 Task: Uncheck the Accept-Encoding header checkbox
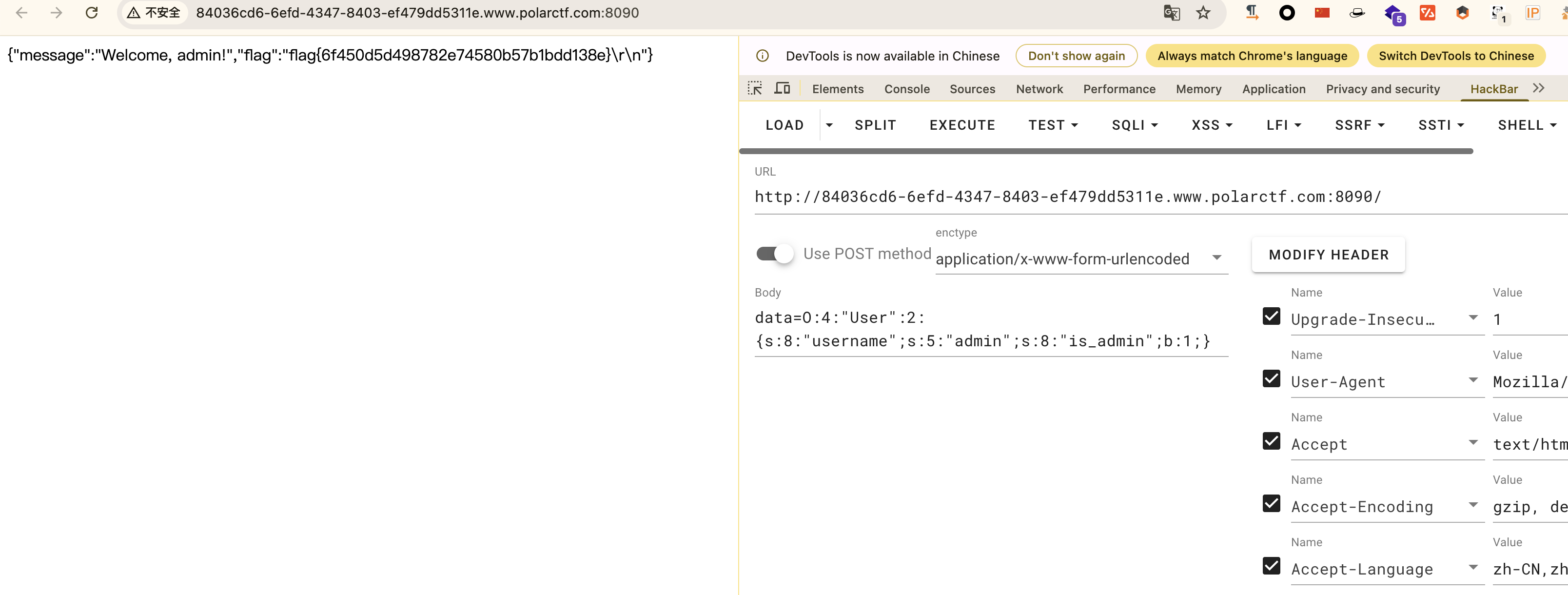[x=1271, y=504]
